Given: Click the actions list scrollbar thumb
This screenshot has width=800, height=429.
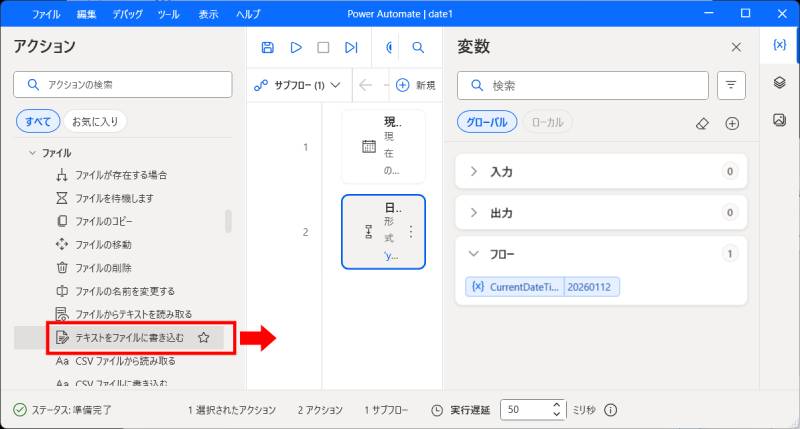Looking at the screenshot, I should [x=228, y=221].
